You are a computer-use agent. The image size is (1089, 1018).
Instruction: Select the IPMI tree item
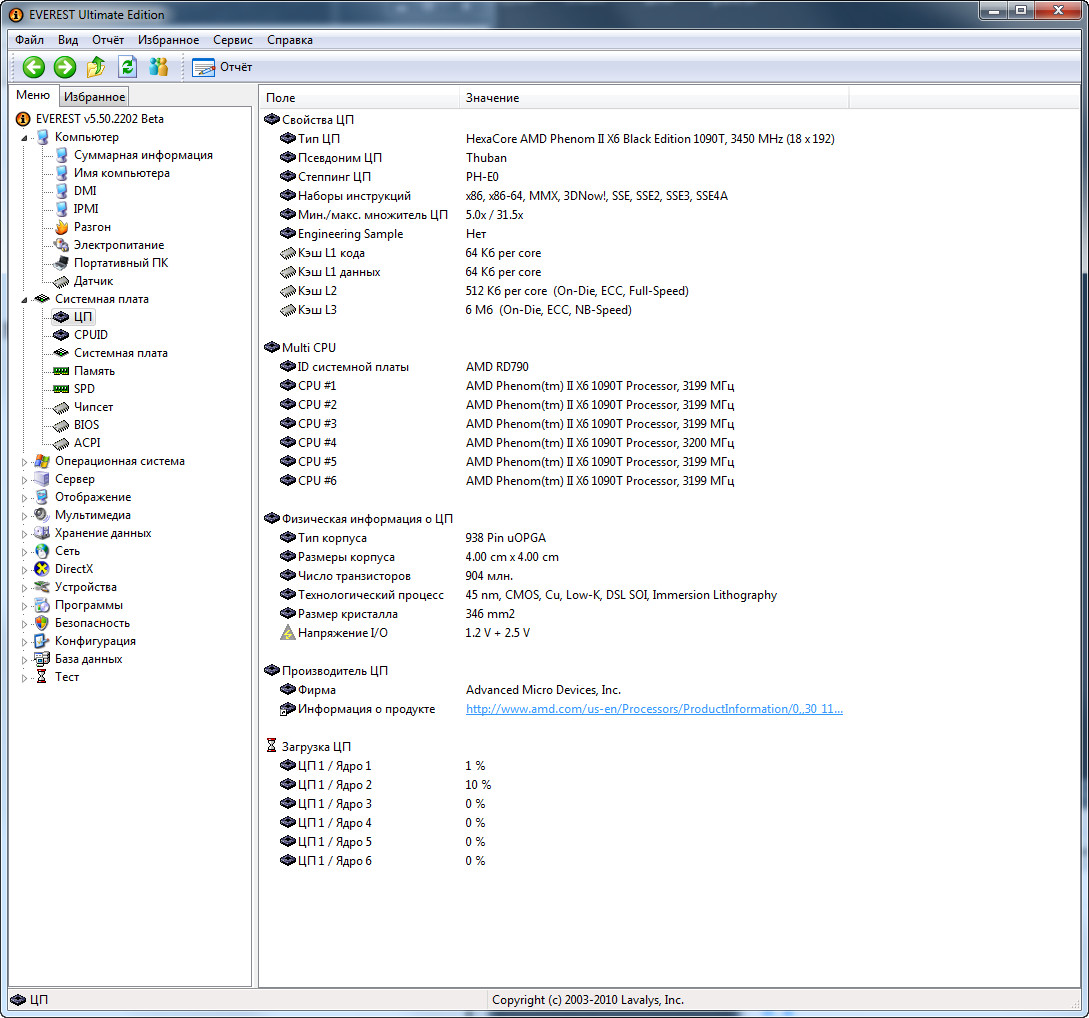(86, 209)
